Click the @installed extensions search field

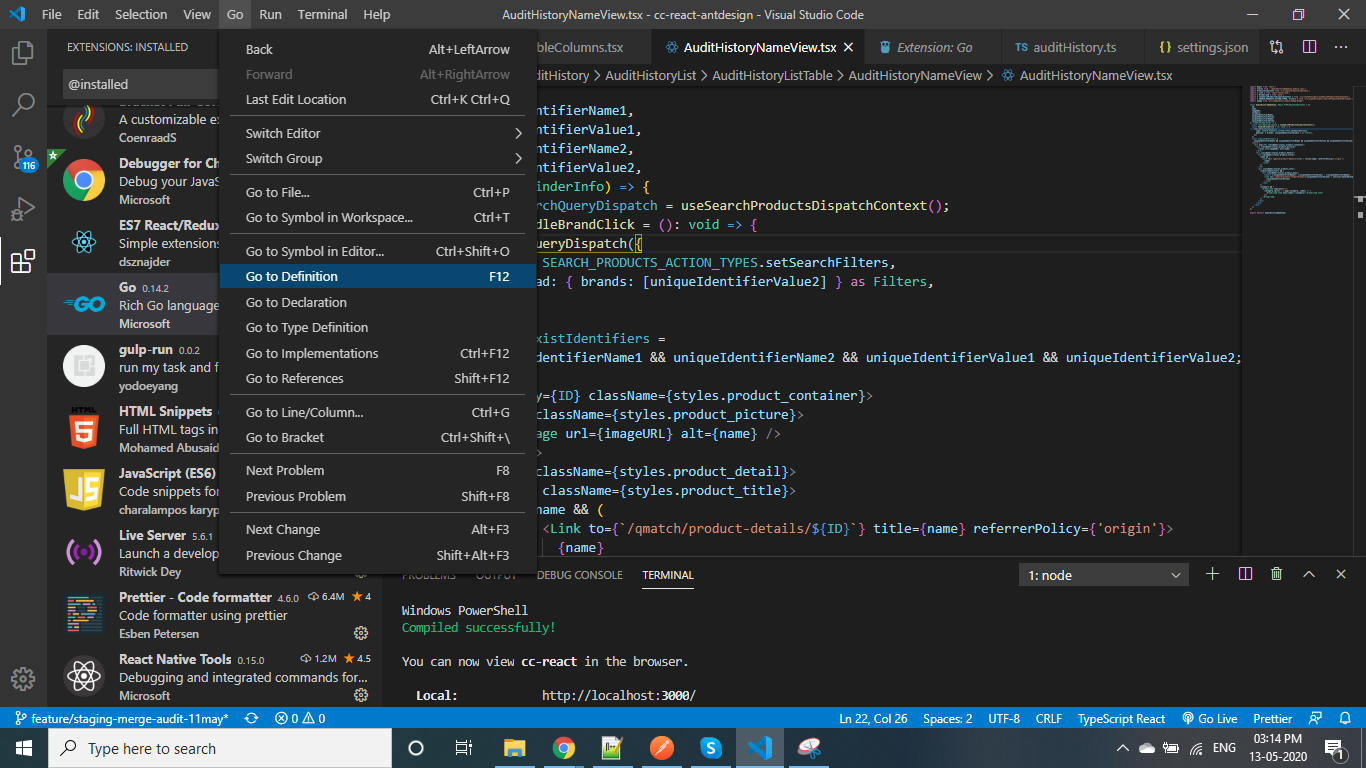point(140,83)
